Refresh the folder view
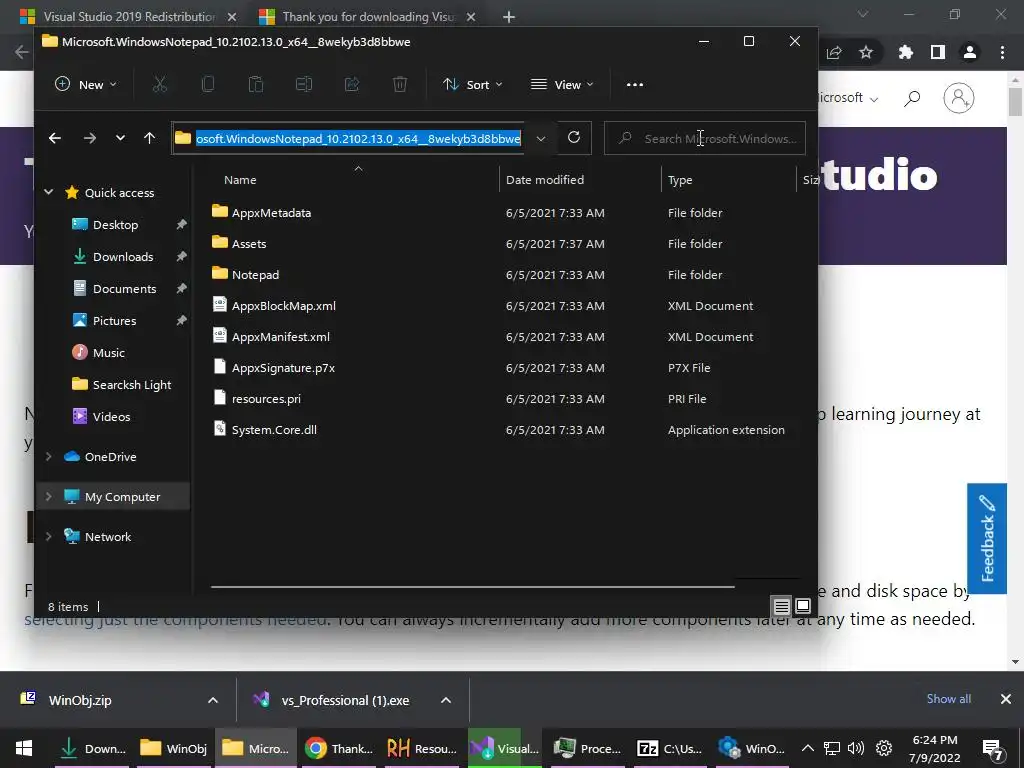This screenshot has width=1024, height=768. tap(574, 137)
